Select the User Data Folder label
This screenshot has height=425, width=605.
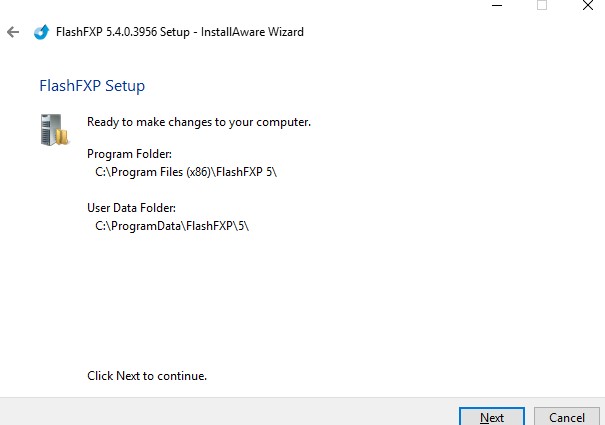coord(132,208)
